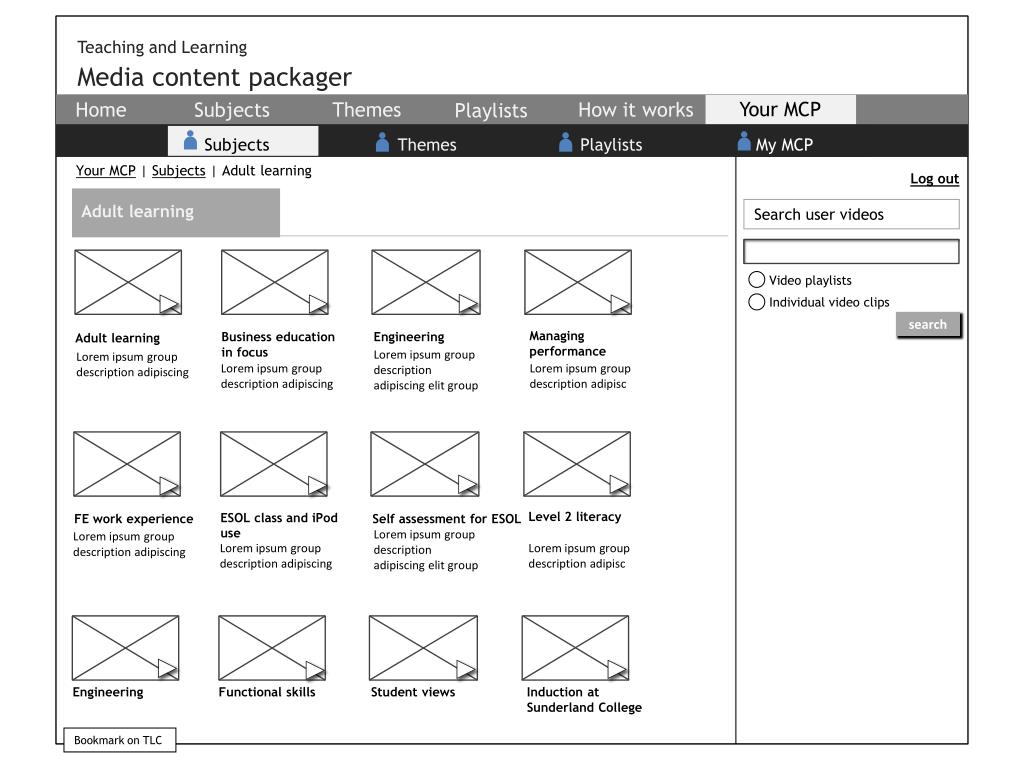Select the Playlists sub-navigation tab

click(x=601, y=144)
